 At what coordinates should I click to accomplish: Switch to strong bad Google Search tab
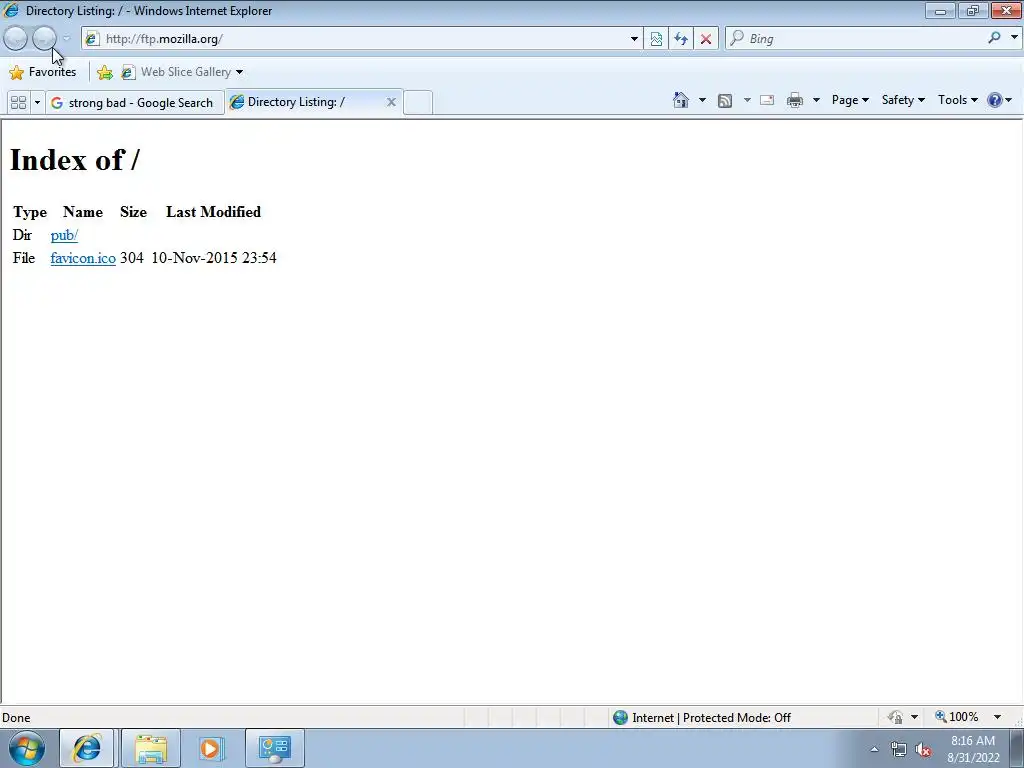click(x=134, y=103)
